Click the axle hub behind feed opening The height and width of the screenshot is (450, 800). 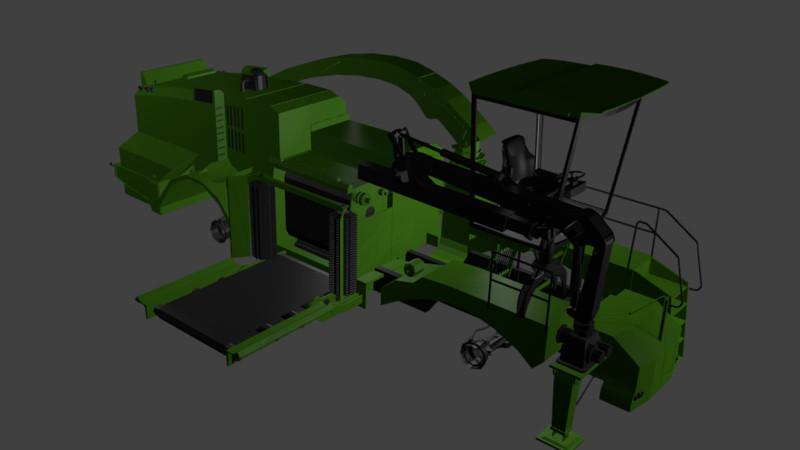[x=217, y=230]
